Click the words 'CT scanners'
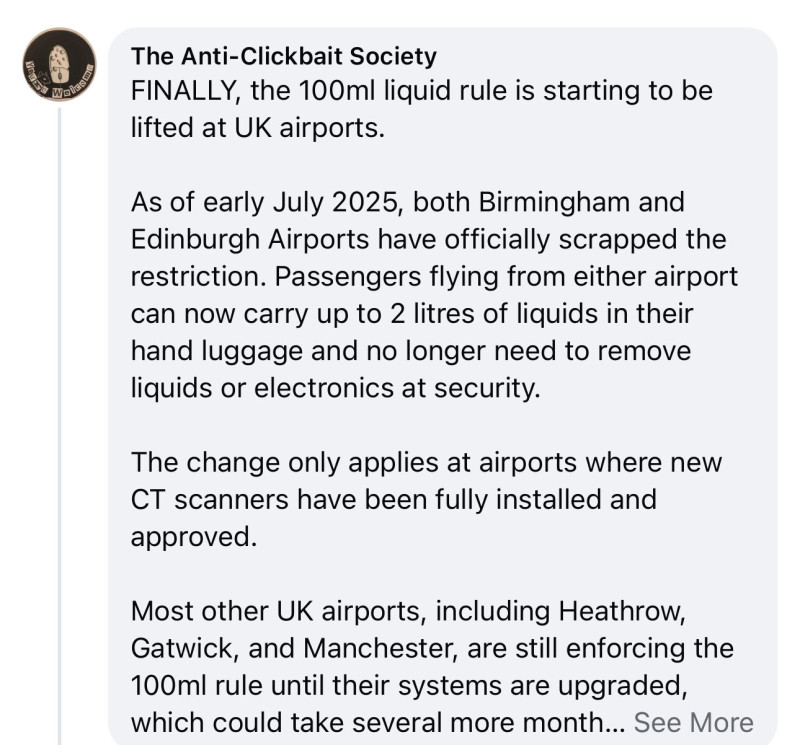The image size is (800, 745). 210,500
